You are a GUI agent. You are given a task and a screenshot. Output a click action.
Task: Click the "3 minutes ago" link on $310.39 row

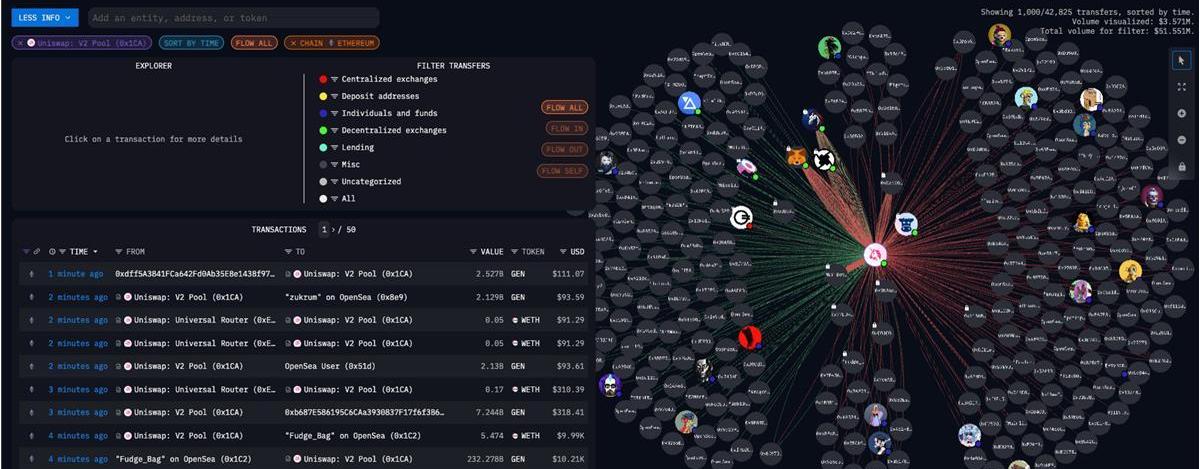78,389
